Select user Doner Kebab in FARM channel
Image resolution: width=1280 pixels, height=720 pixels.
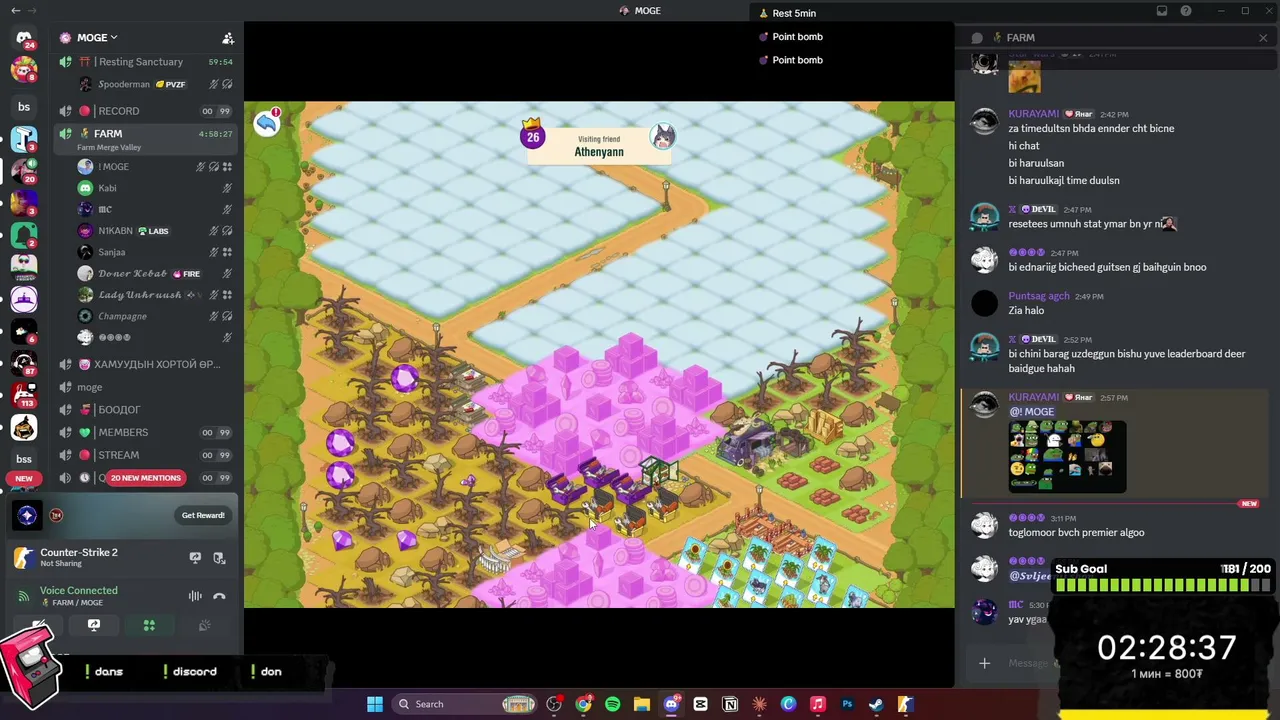[156, 274]
